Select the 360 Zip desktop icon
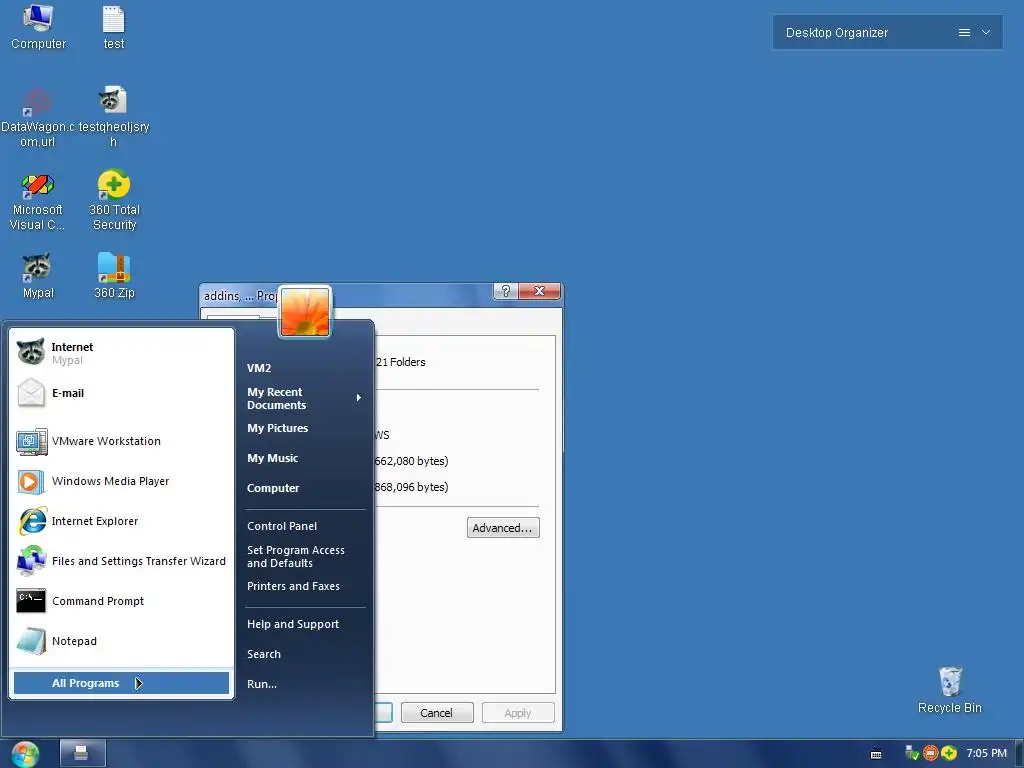 114,277
